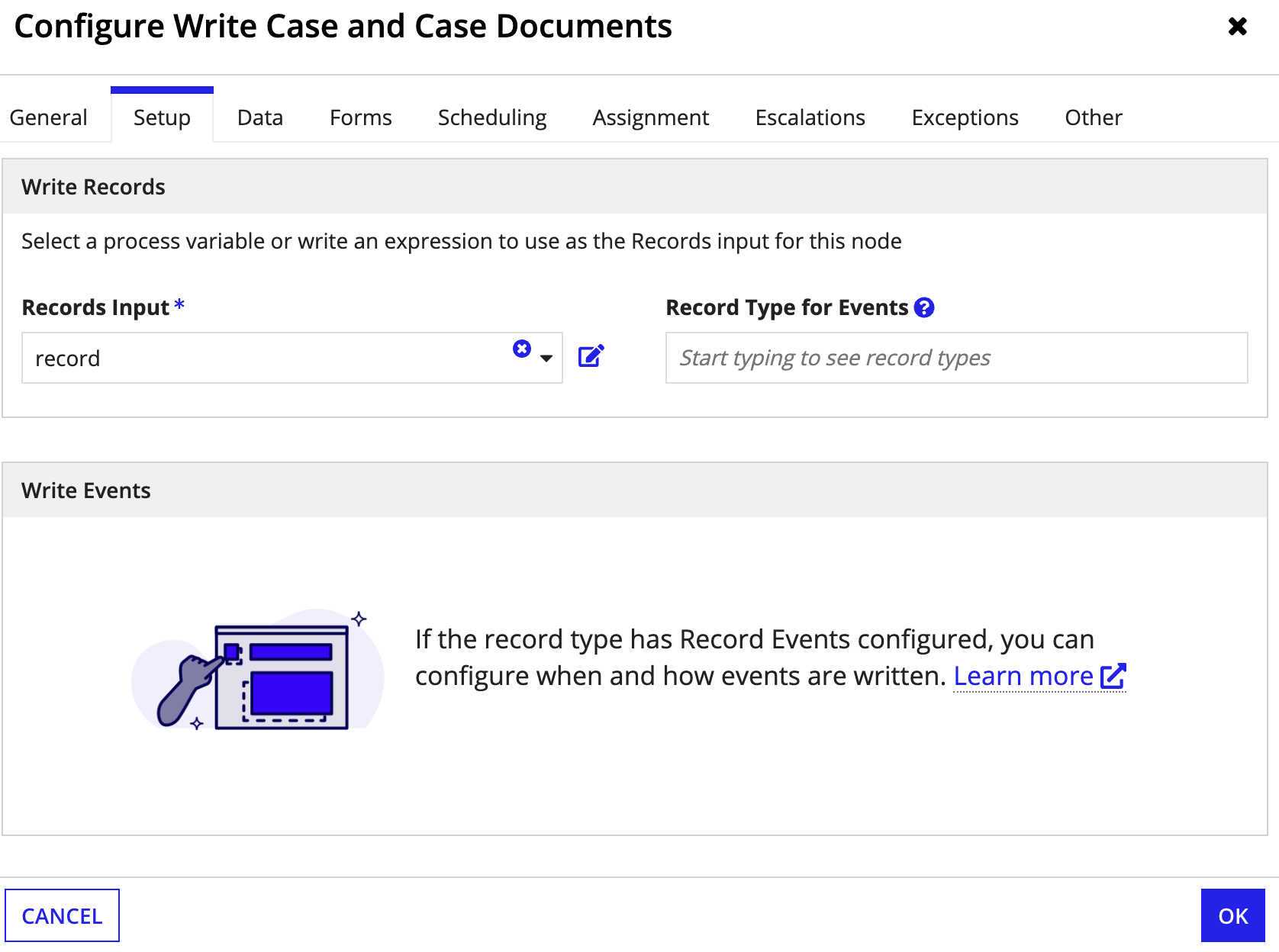Open the Records Input dropdown arrow
This screenshot has height=952, width=1279.
[546, 358]
